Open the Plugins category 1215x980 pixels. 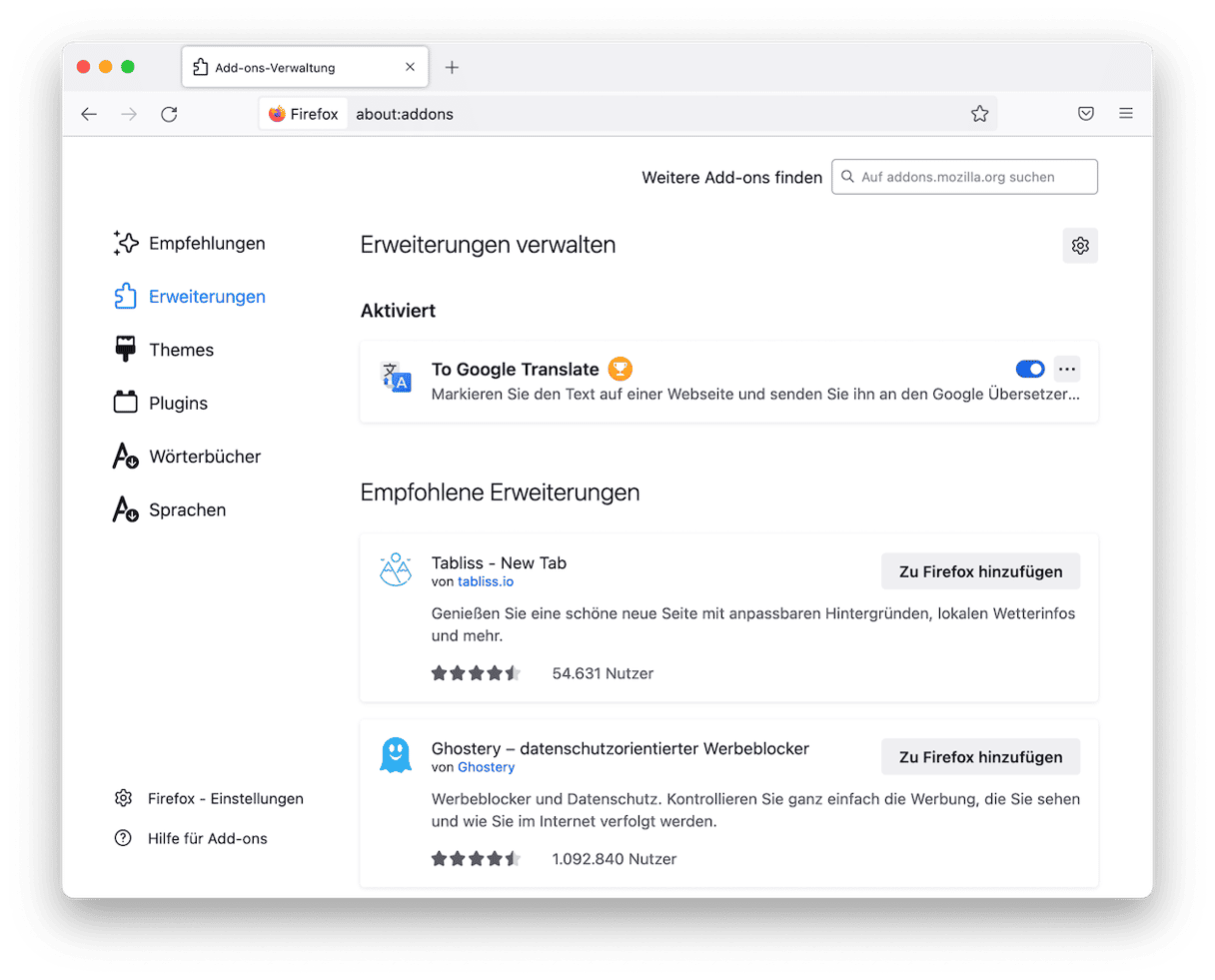point(161,404)
